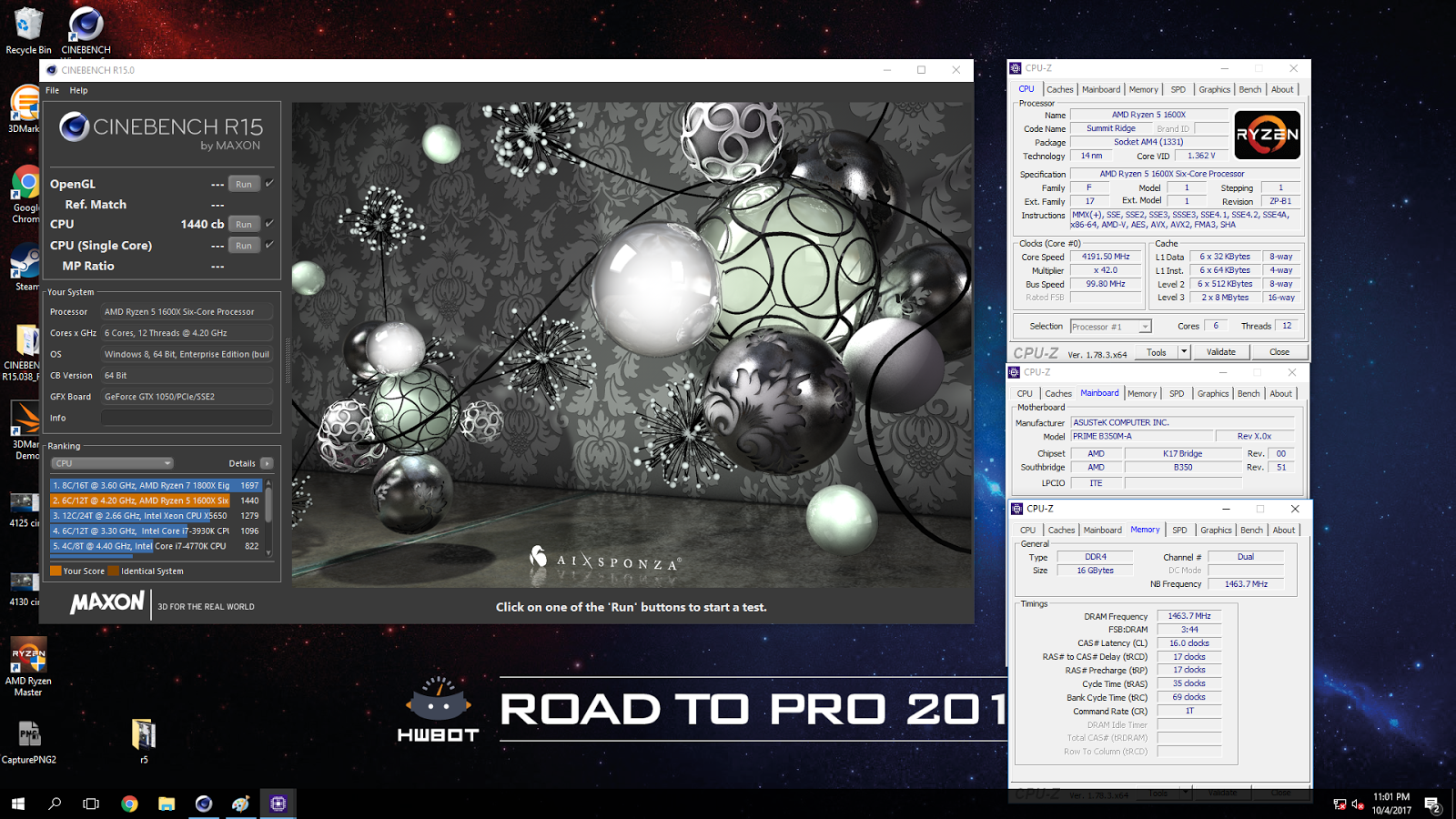Click the Validate button in top CPU-Z window

pos(1221,352)
